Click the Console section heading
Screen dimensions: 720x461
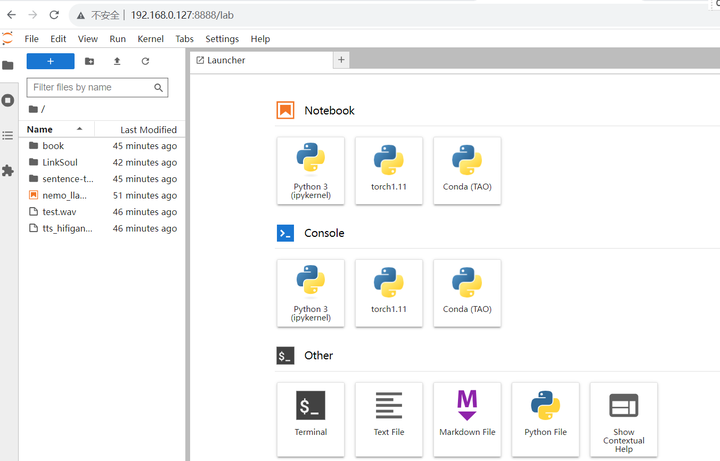324,233
